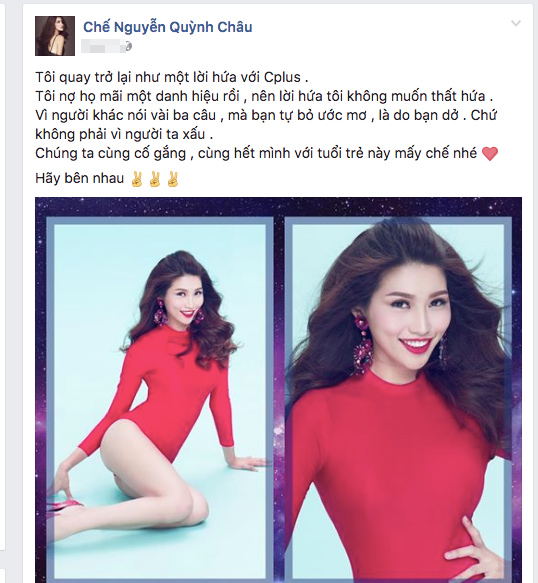This screenshot has width=538, height=583.
Task: Open the post options chevron menu
Action: 516,23
